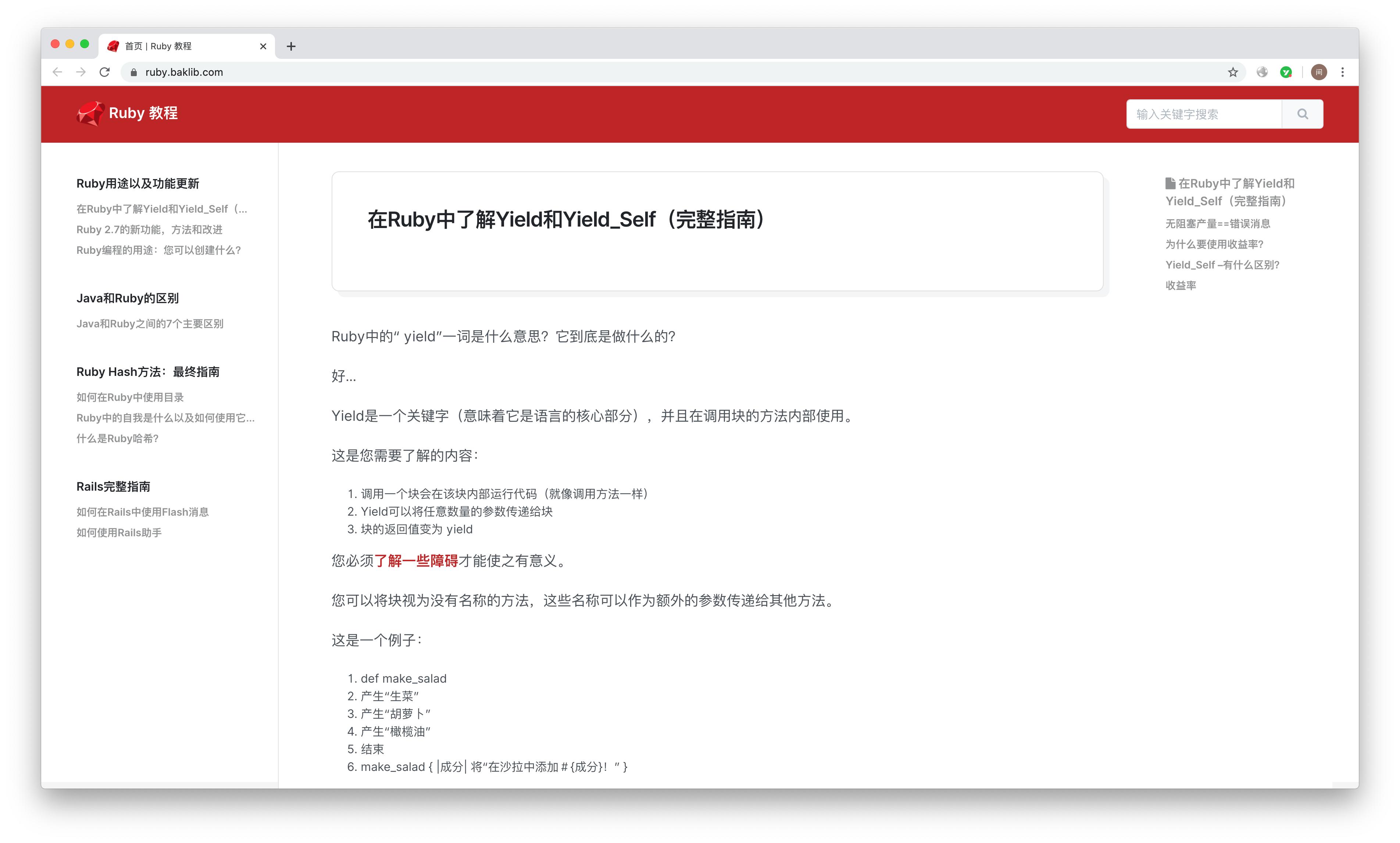Open sidebar link 在Ruby中了解Yield和Yield_Self
The image size is (1400, 843).
click(162, 209)
